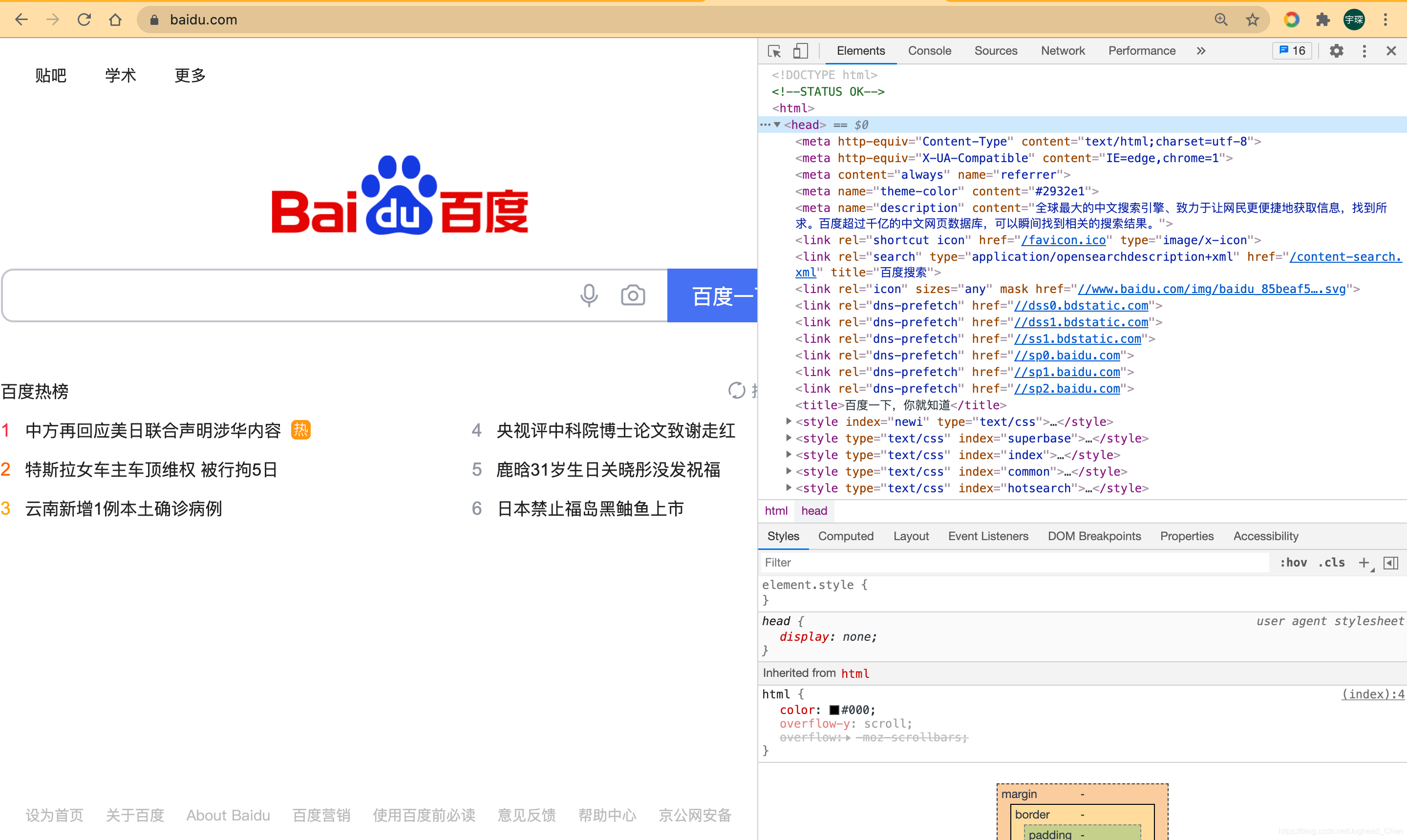
Task: Select html in the breadcrumb bar
Action: coord(776,510)
